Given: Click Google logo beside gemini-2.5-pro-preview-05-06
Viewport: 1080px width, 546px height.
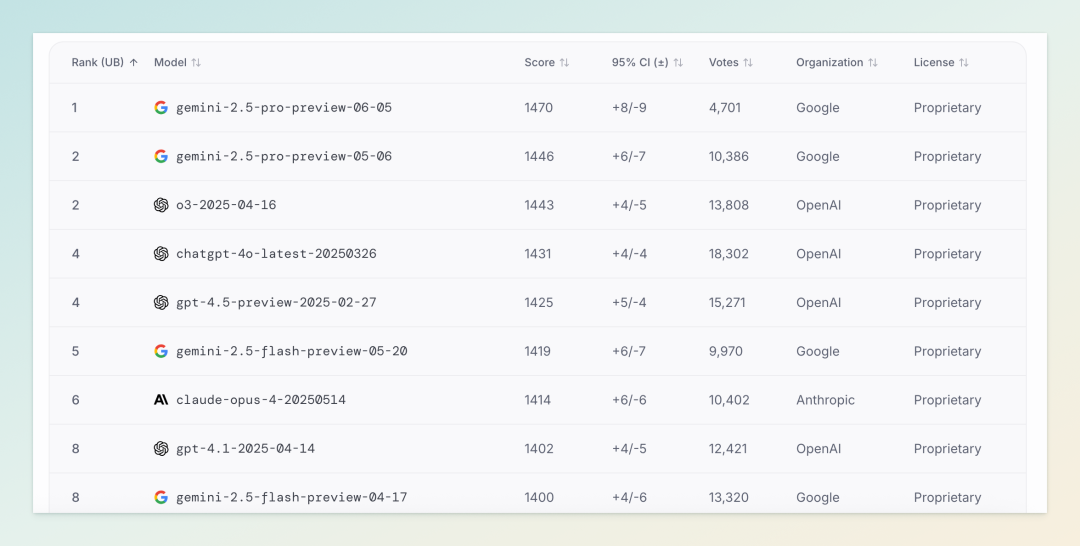Looking at the screenshot, I should click(x=161, y=156).
